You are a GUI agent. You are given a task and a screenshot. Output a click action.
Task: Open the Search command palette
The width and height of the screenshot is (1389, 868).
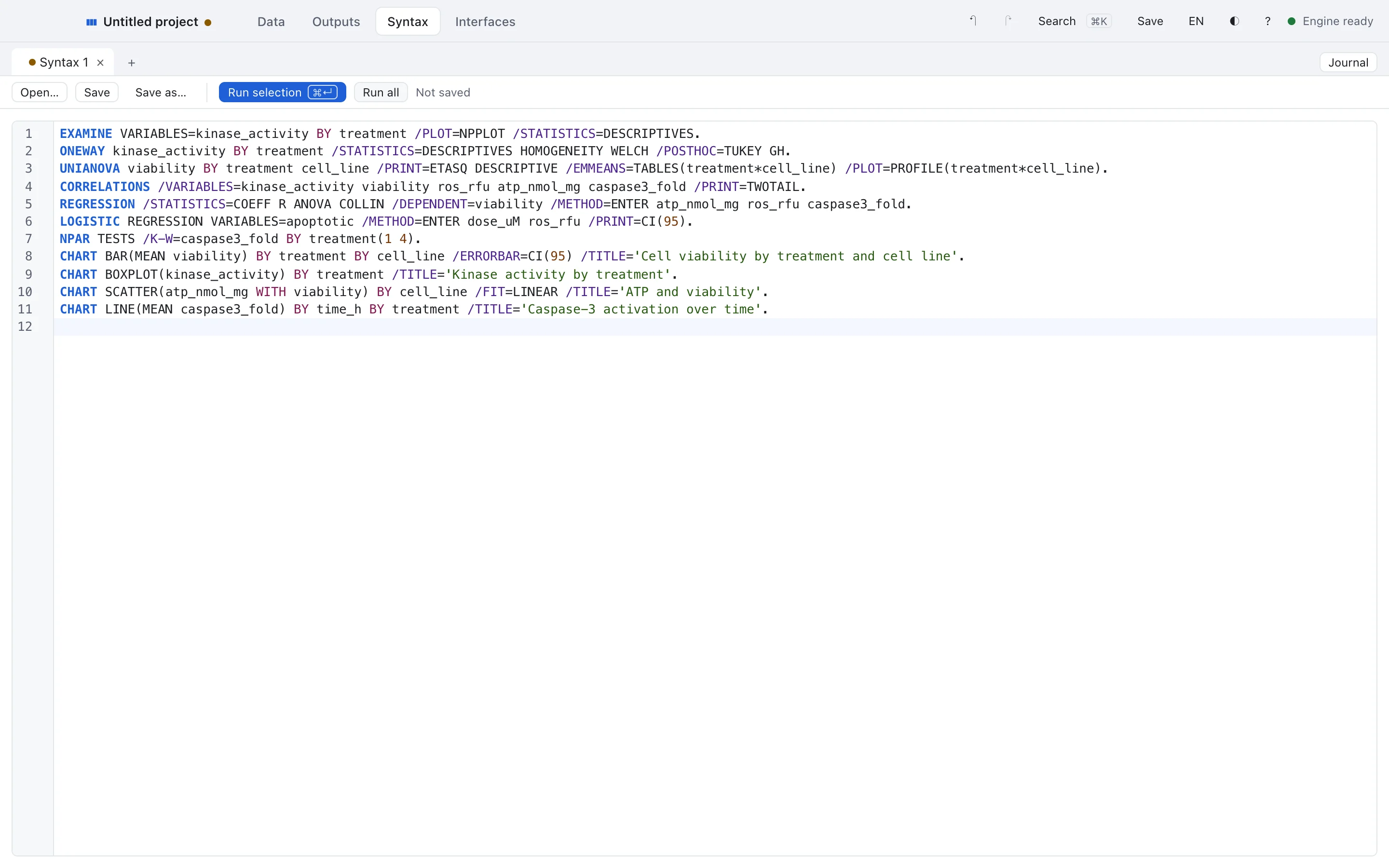pyautogui.click(x=1075, y=21)
